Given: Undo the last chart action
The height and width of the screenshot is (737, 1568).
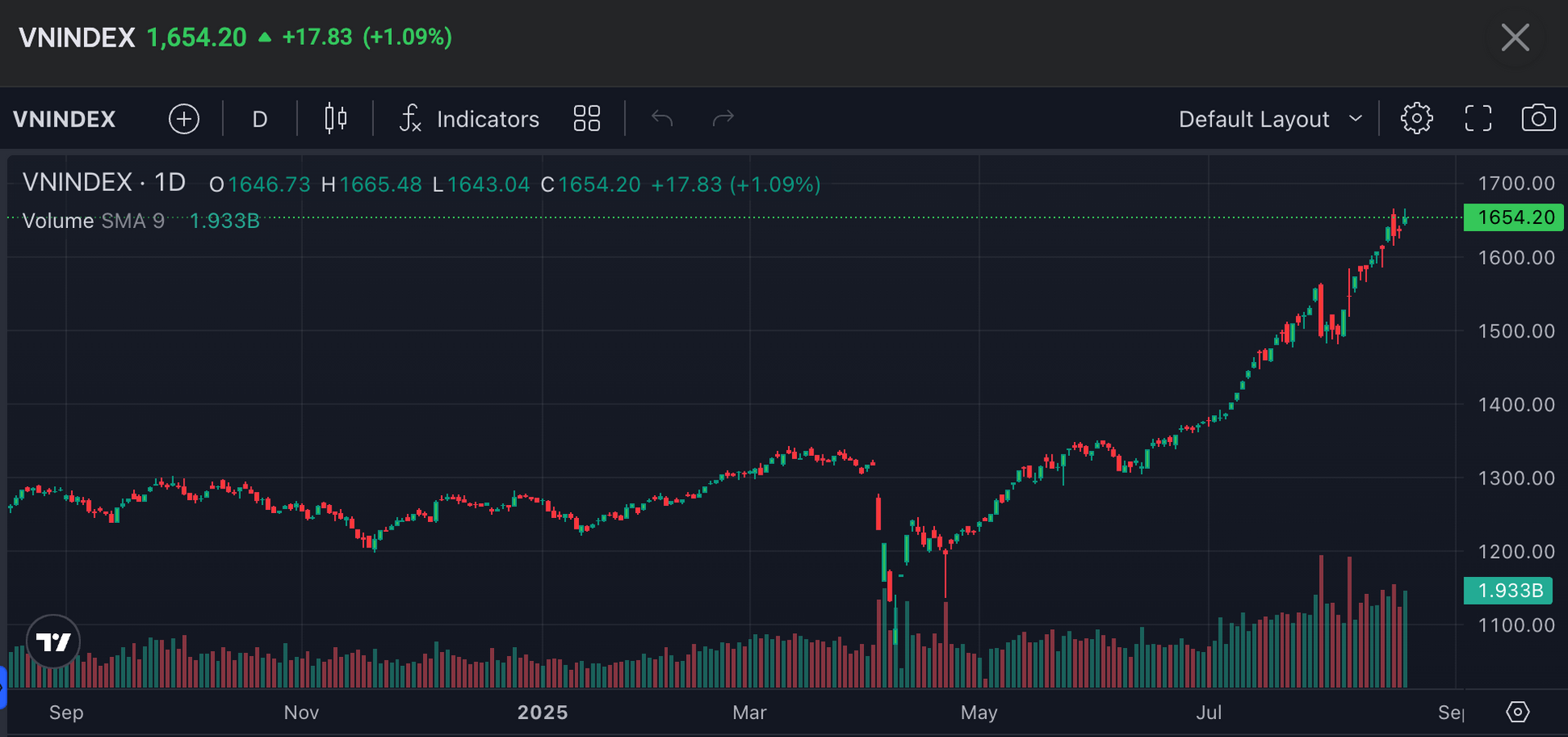Looking at the screenshot, I should [662, 119].
